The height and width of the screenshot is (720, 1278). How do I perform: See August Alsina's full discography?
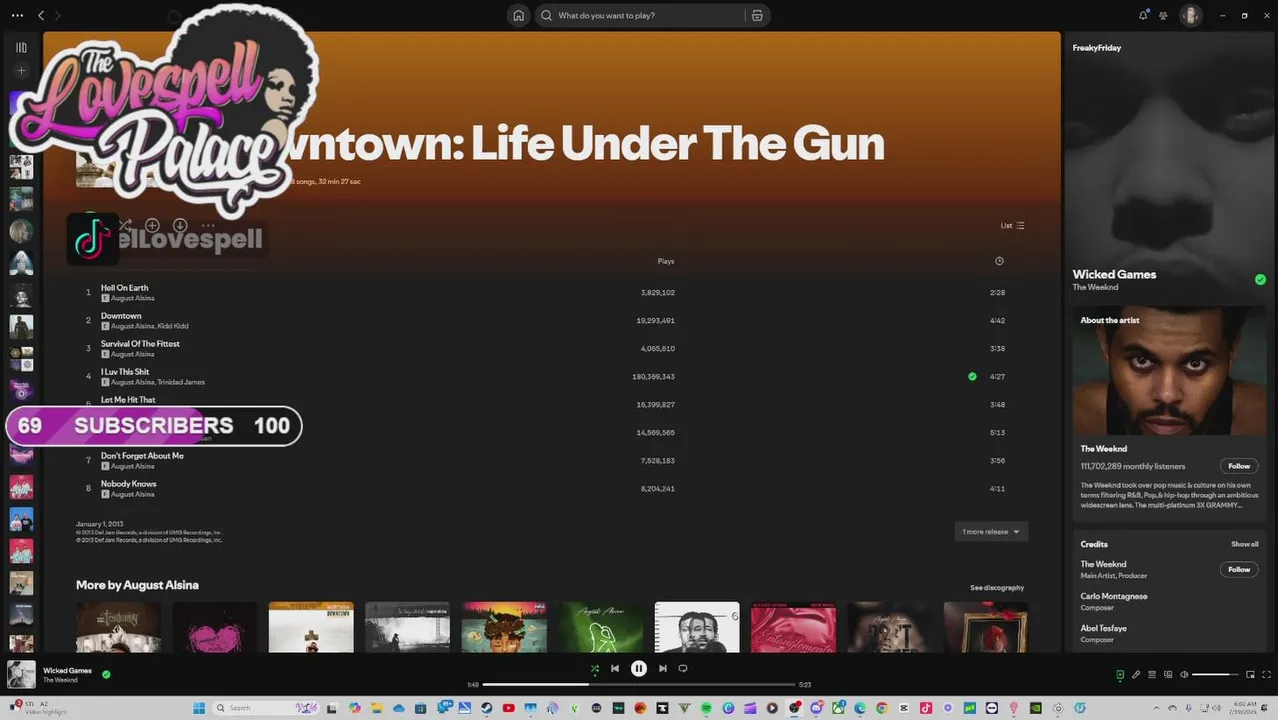click(x=997, y=588)
